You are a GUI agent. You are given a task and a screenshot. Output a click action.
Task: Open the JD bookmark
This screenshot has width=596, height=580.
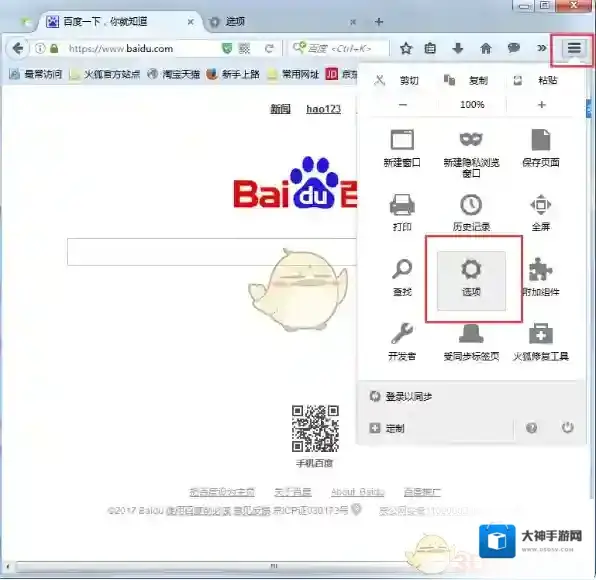pos(341,74)
